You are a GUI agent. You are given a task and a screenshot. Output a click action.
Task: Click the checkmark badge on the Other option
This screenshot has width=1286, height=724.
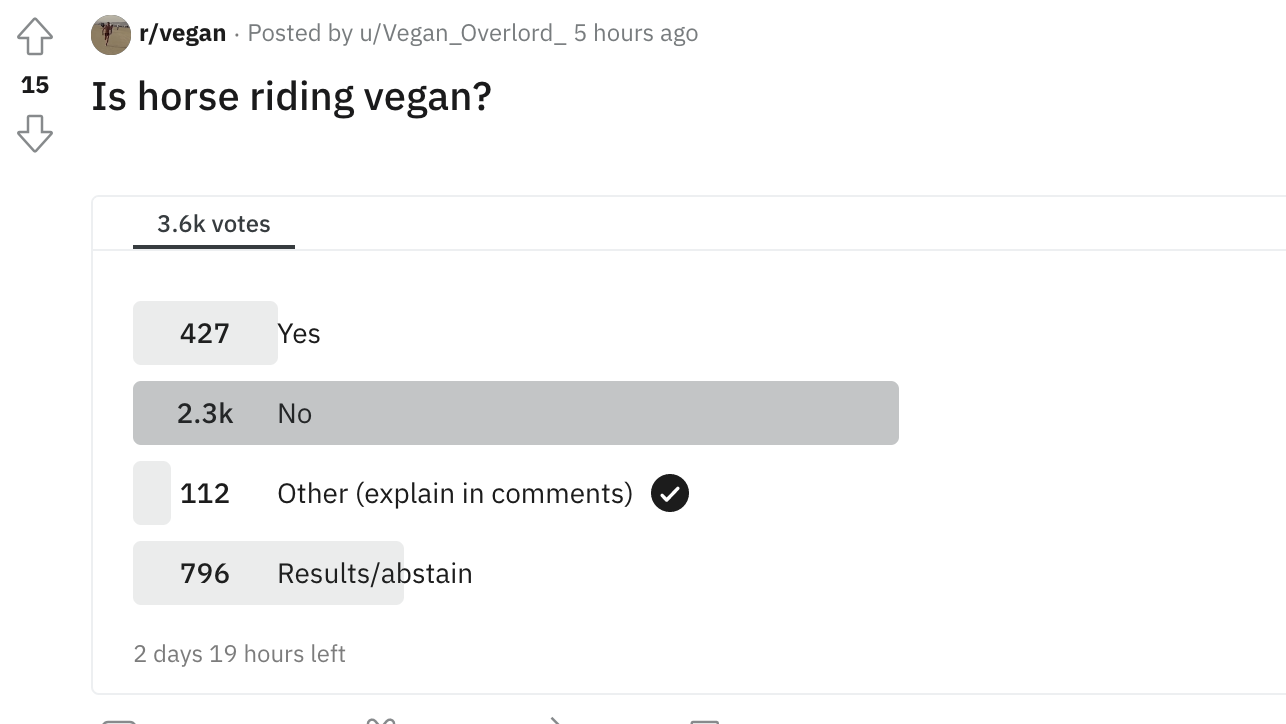pos(670,492)
